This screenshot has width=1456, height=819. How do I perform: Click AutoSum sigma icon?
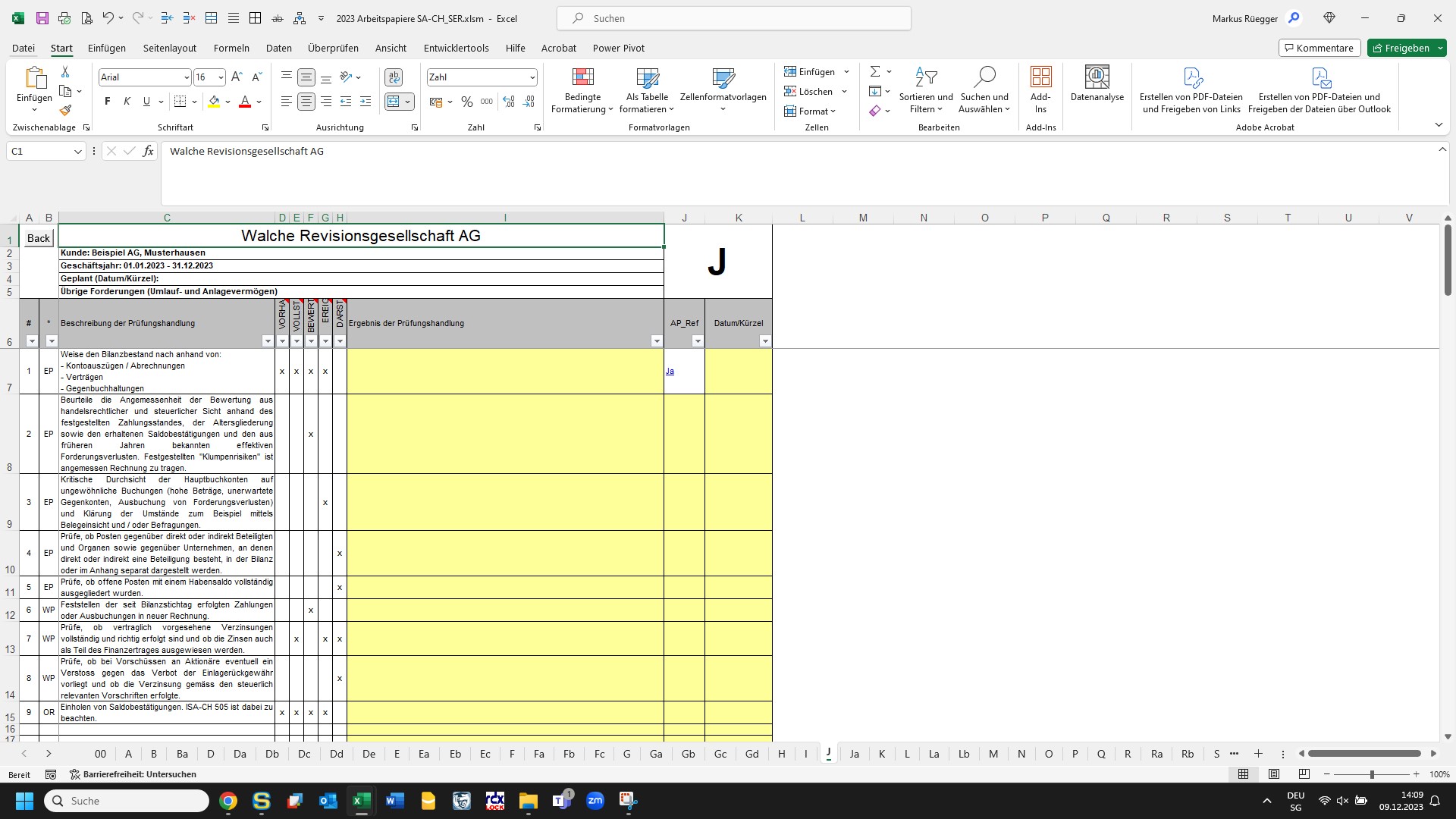tap(875, 71)
